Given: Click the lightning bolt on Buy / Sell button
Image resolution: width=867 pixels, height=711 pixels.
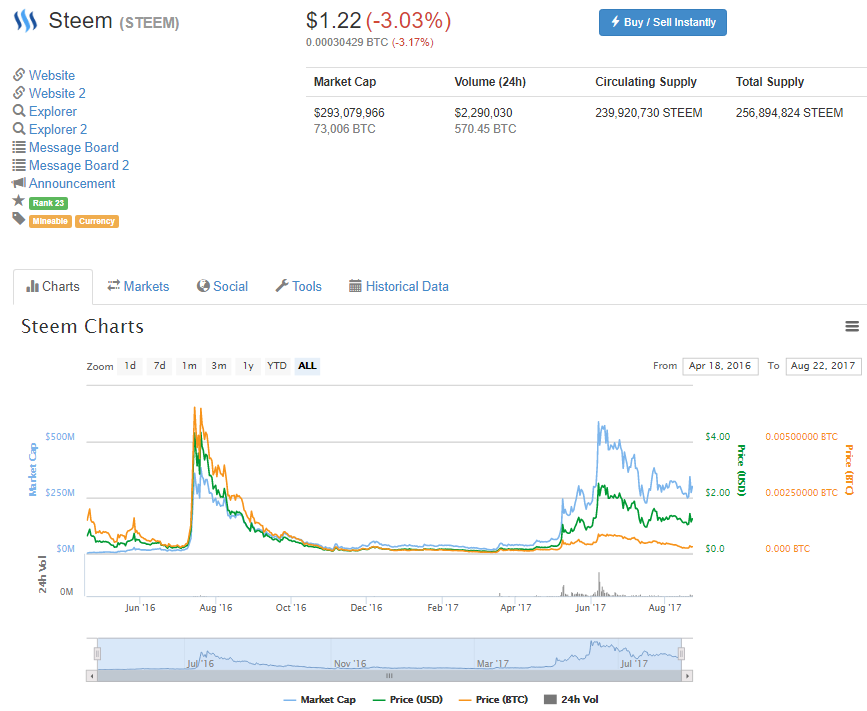Looking at the screenshot, I should tap(615, 22).
